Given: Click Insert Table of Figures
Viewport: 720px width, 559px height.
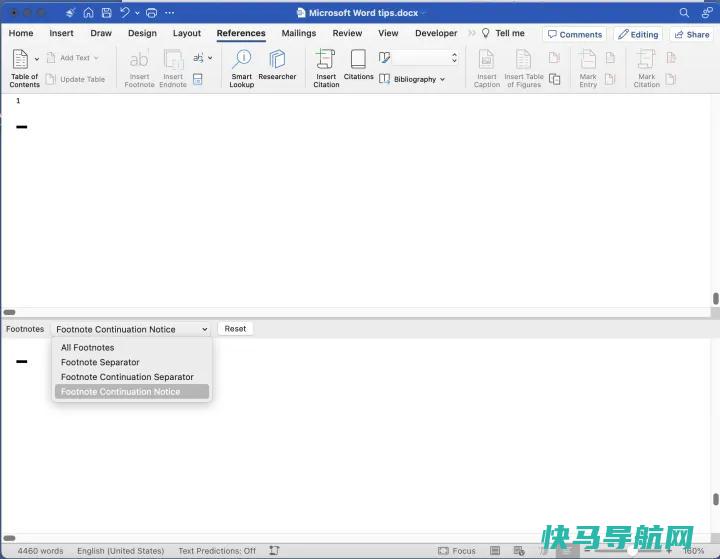Looking at the screenshot, I should (523, 68).
